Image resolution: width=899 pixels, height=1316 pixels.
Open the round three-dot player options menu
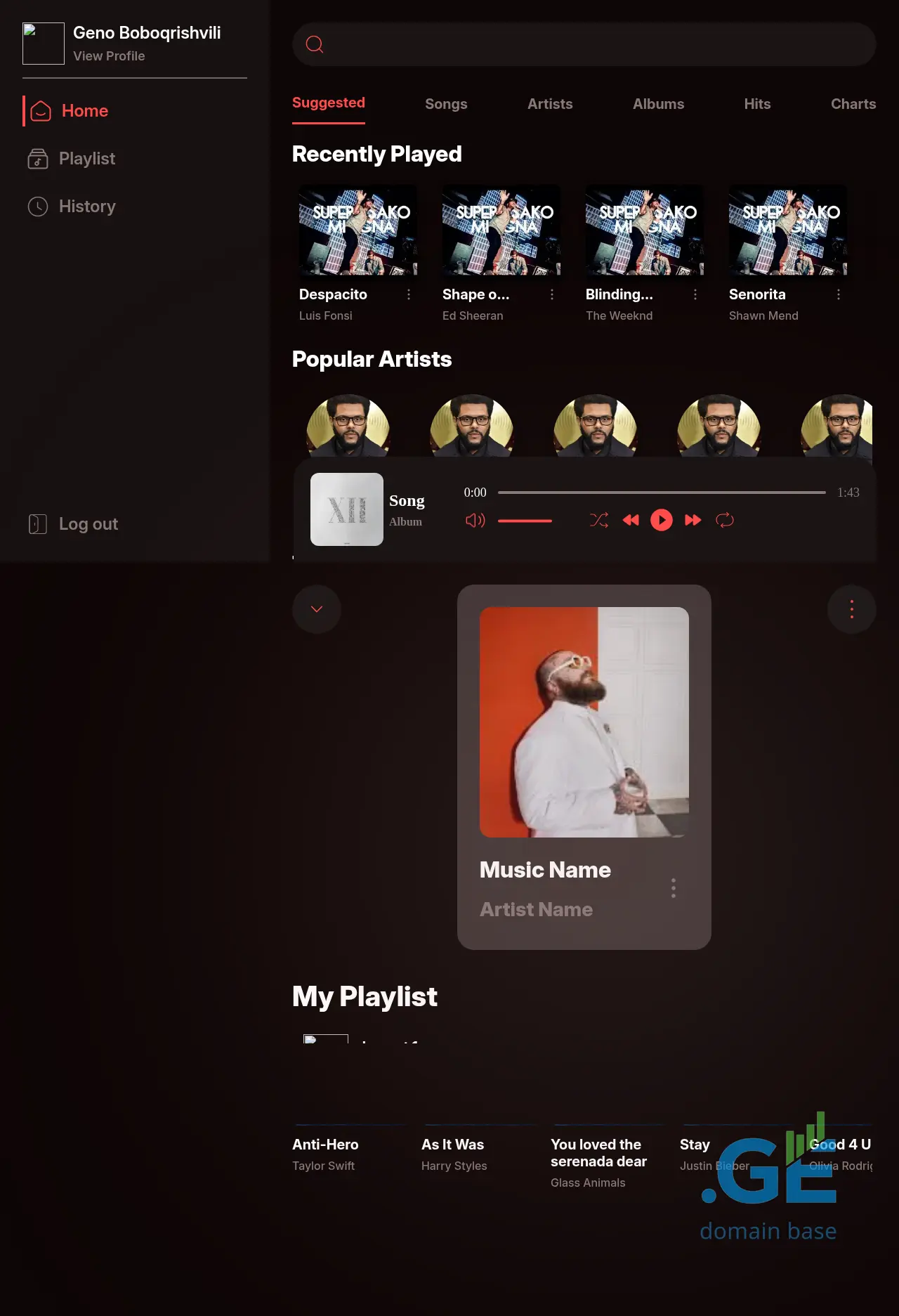tap(851, 609)
